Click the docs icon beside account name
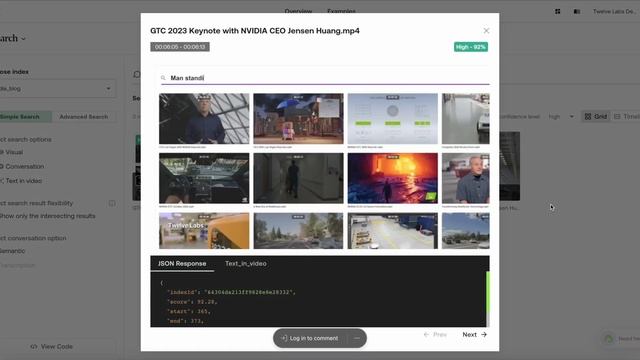 577,11
